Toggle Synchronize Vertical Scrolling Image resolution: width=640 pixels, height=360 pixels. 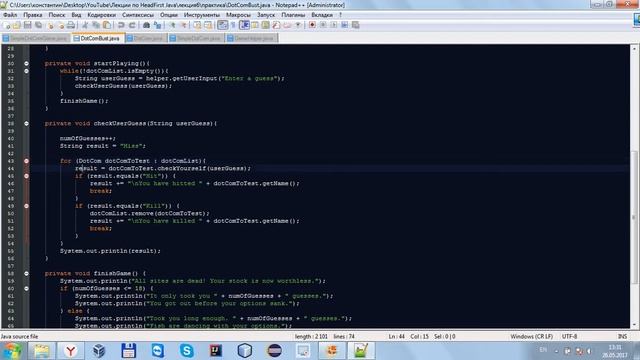(x=197, y=25)
